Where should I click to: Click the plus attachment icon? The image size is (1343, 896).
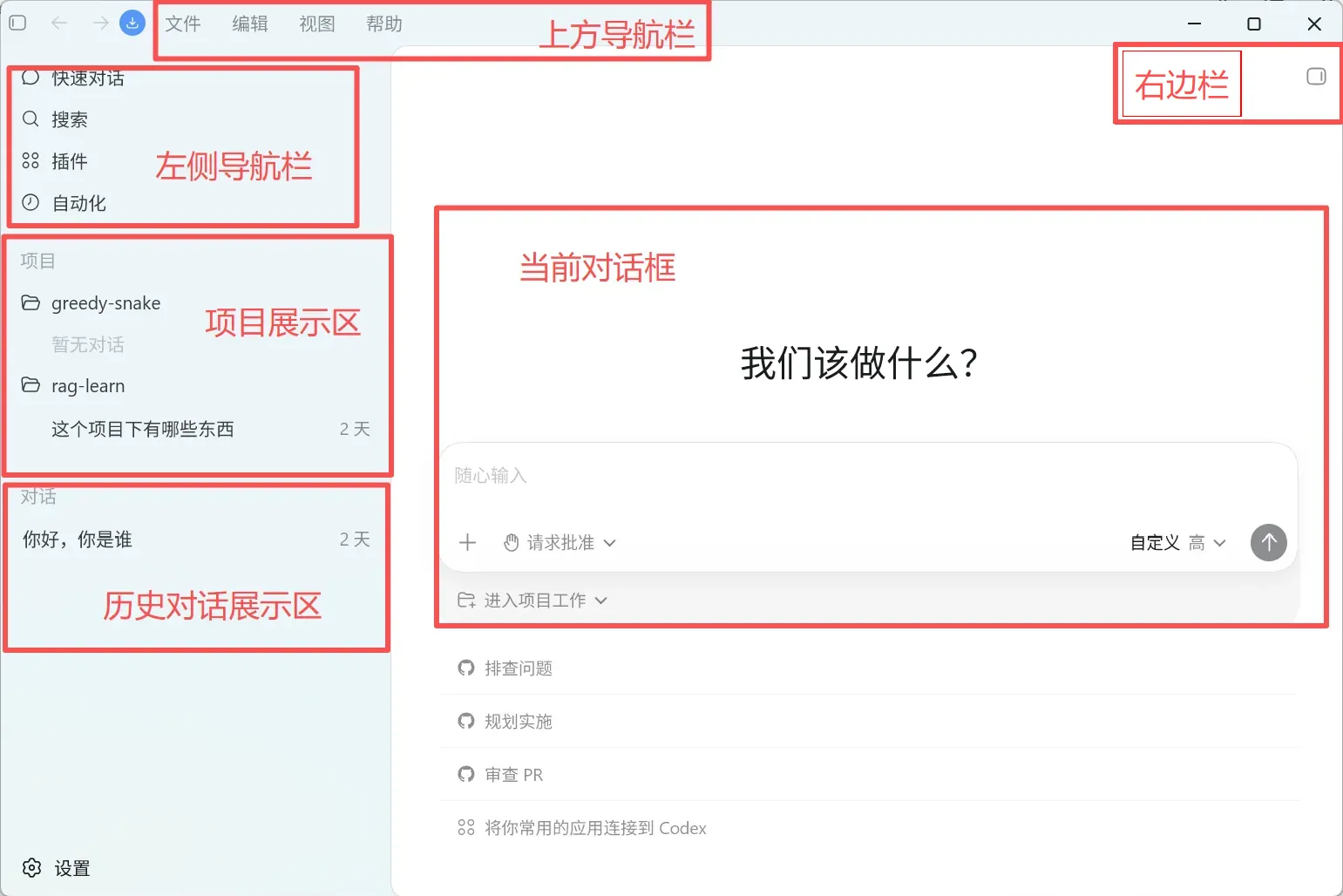(468, 542)
